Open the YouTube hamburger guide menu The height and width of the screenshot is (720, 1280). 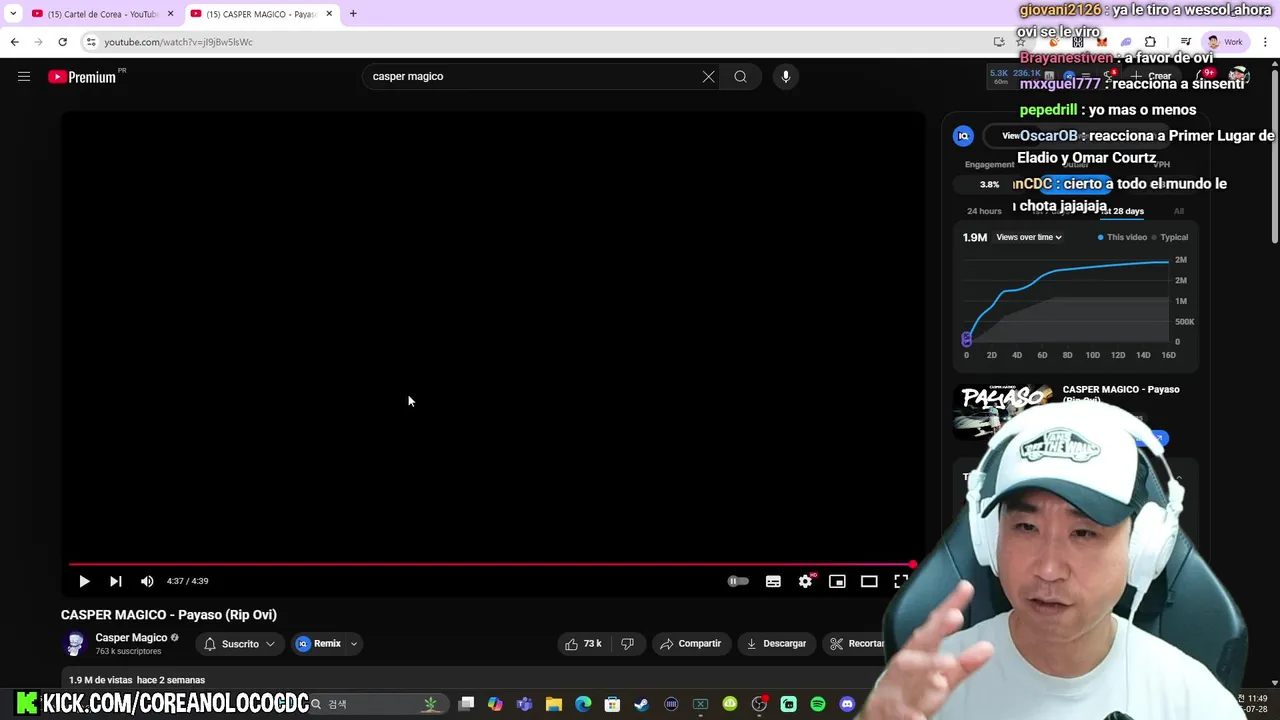pyautogui.click(x=24, y=77)
